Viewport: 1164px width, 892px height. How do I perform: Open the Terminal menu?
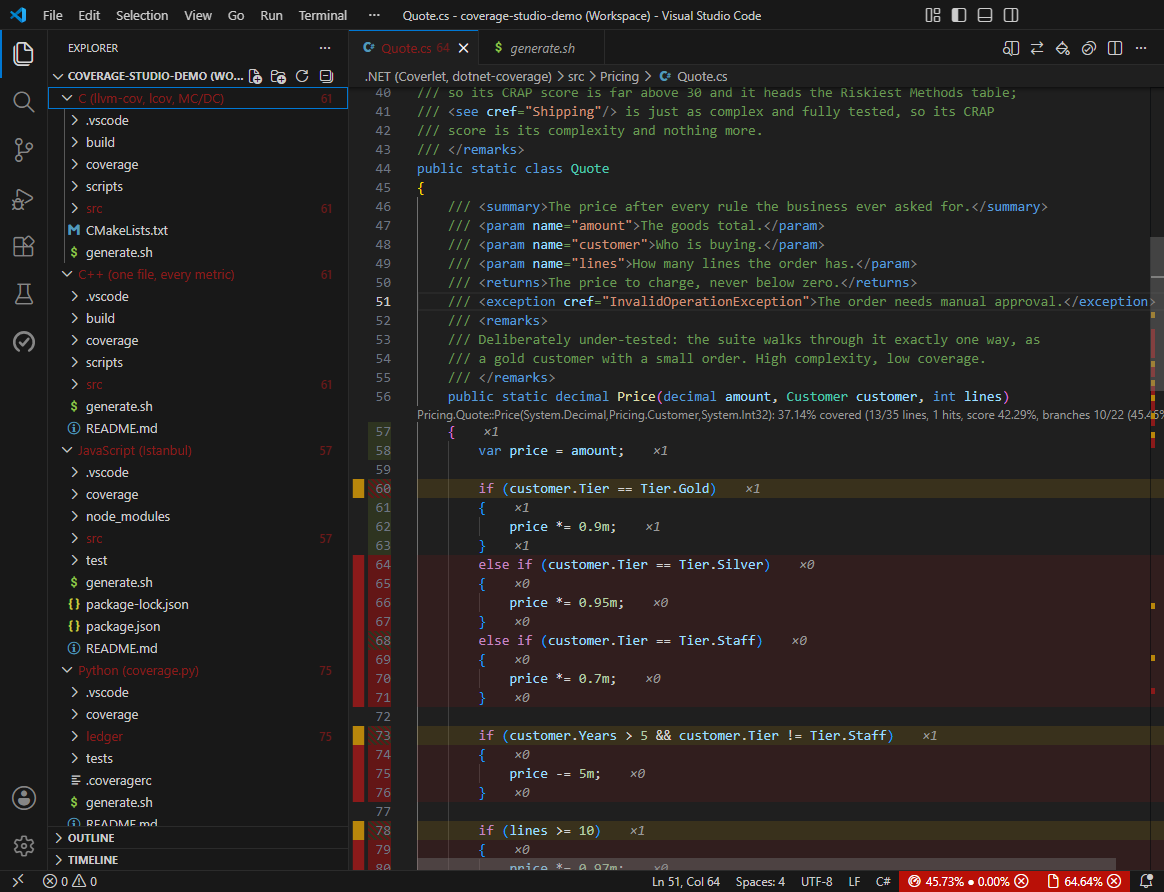[x=323, y=16]
